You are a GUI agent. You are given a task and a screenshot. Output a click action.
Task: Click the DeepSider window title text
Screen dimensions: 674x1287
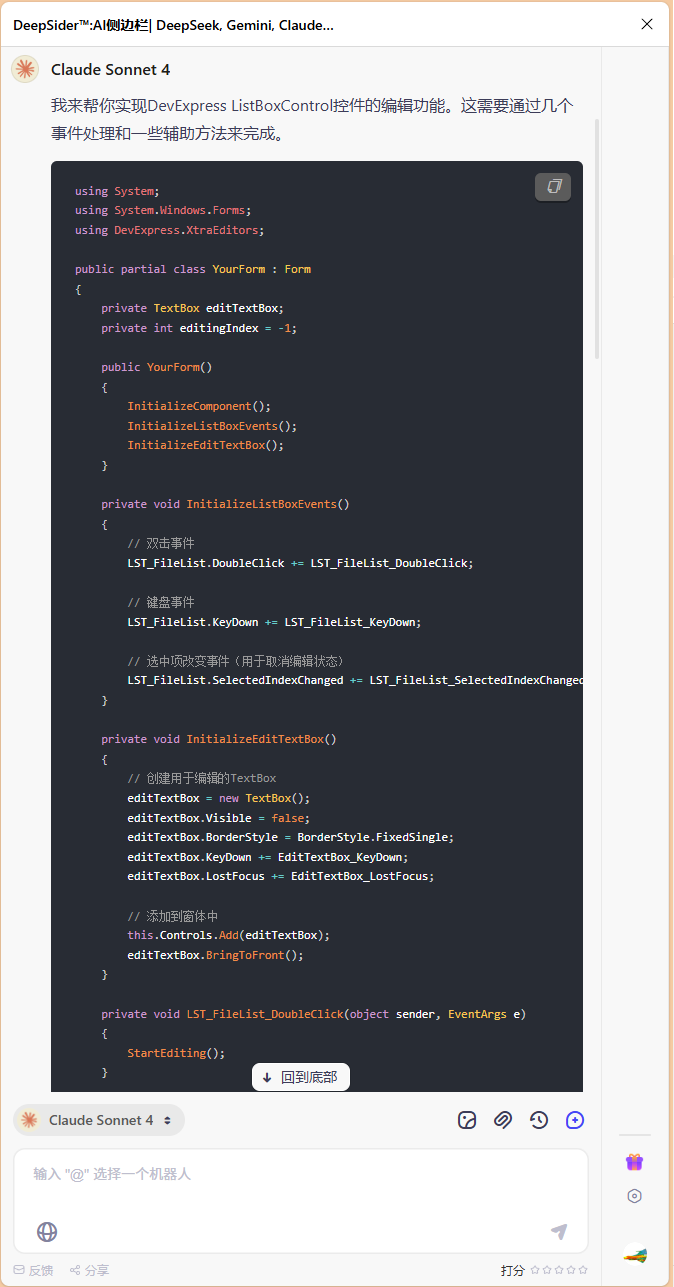(x=173, y=25)
